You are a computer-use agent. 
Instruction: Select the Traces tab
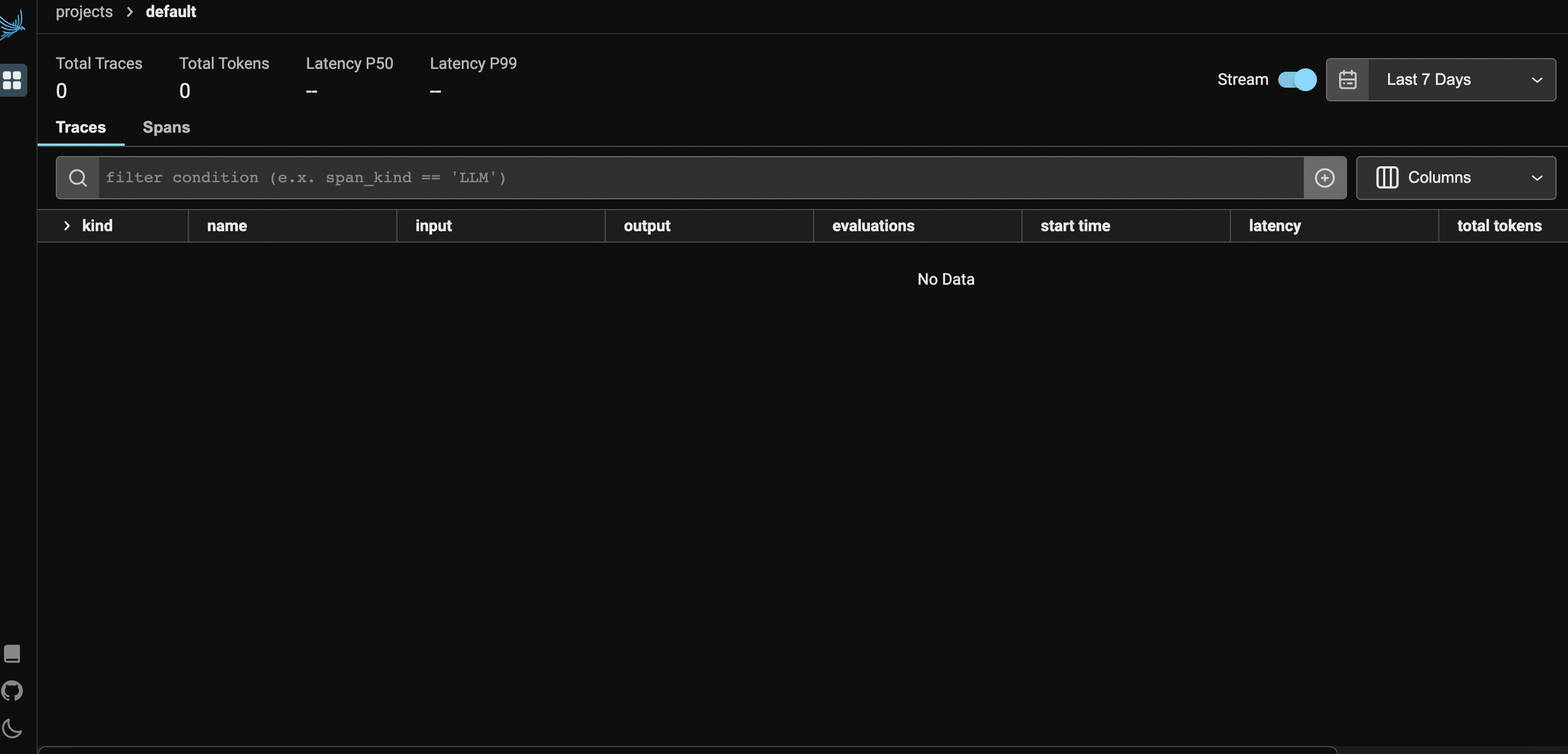[81, 128]
